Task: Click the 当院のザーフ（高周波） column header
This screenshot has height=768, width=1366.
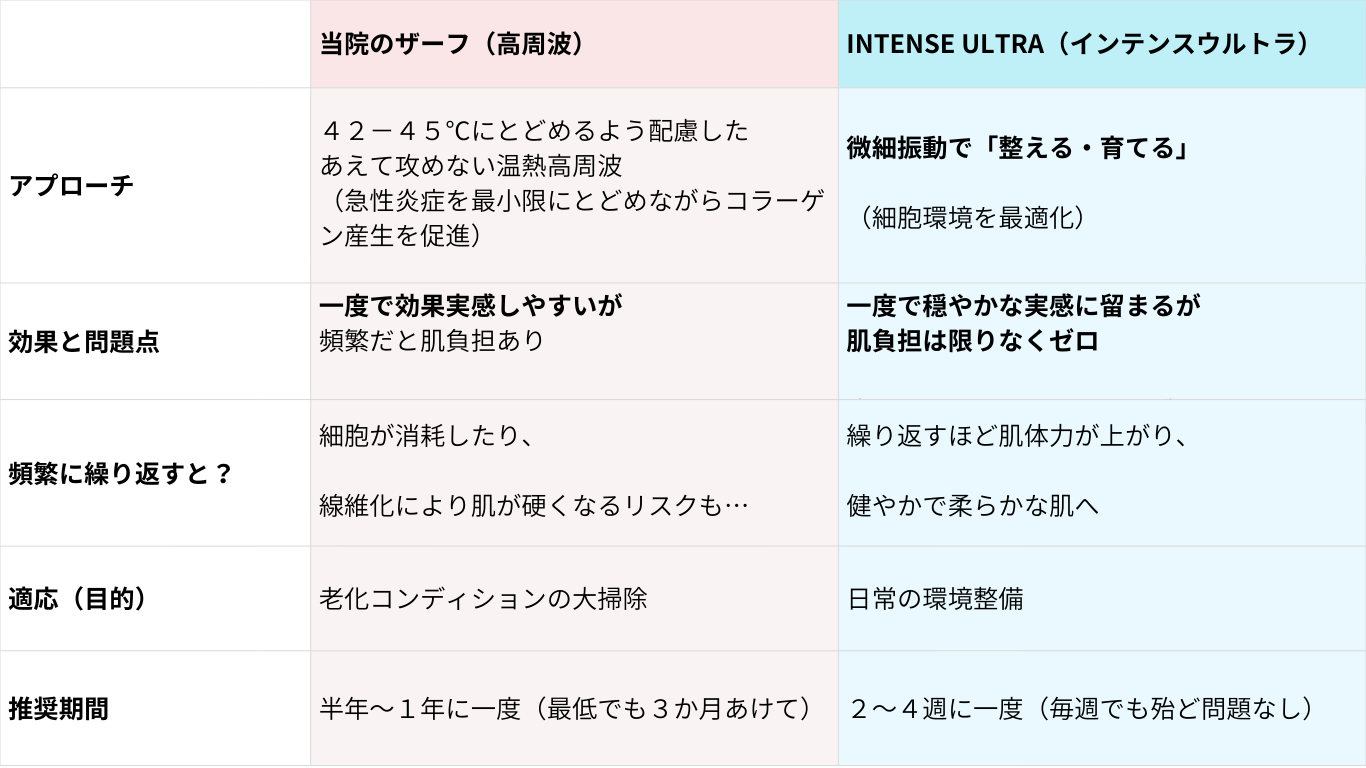Action: (x=451, y=44)
